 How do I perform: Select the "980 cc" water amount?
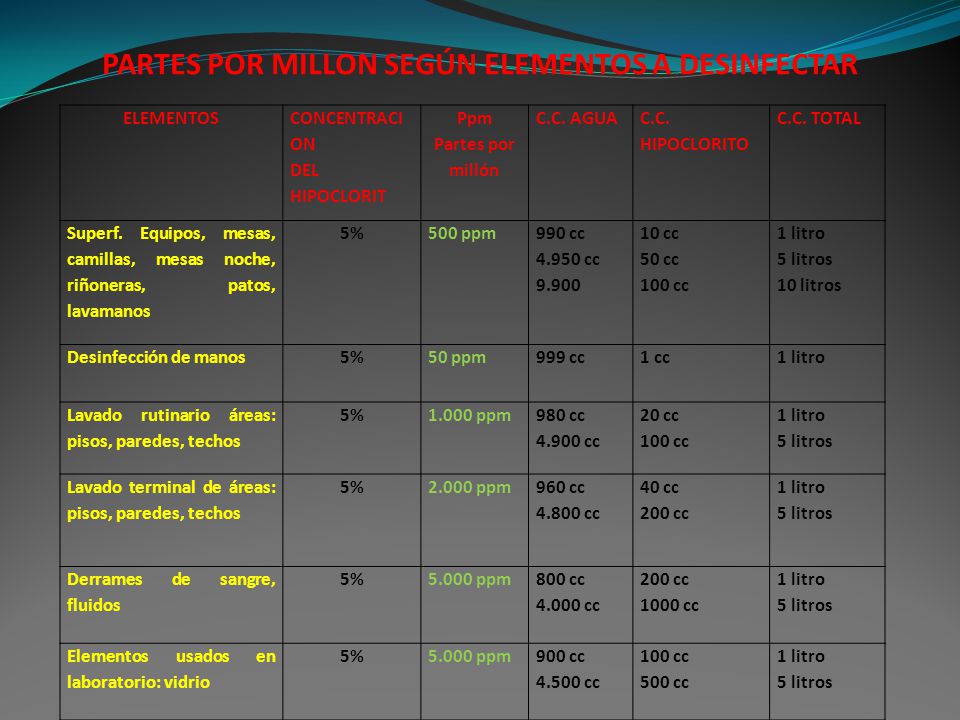click(x=560, y=416)
